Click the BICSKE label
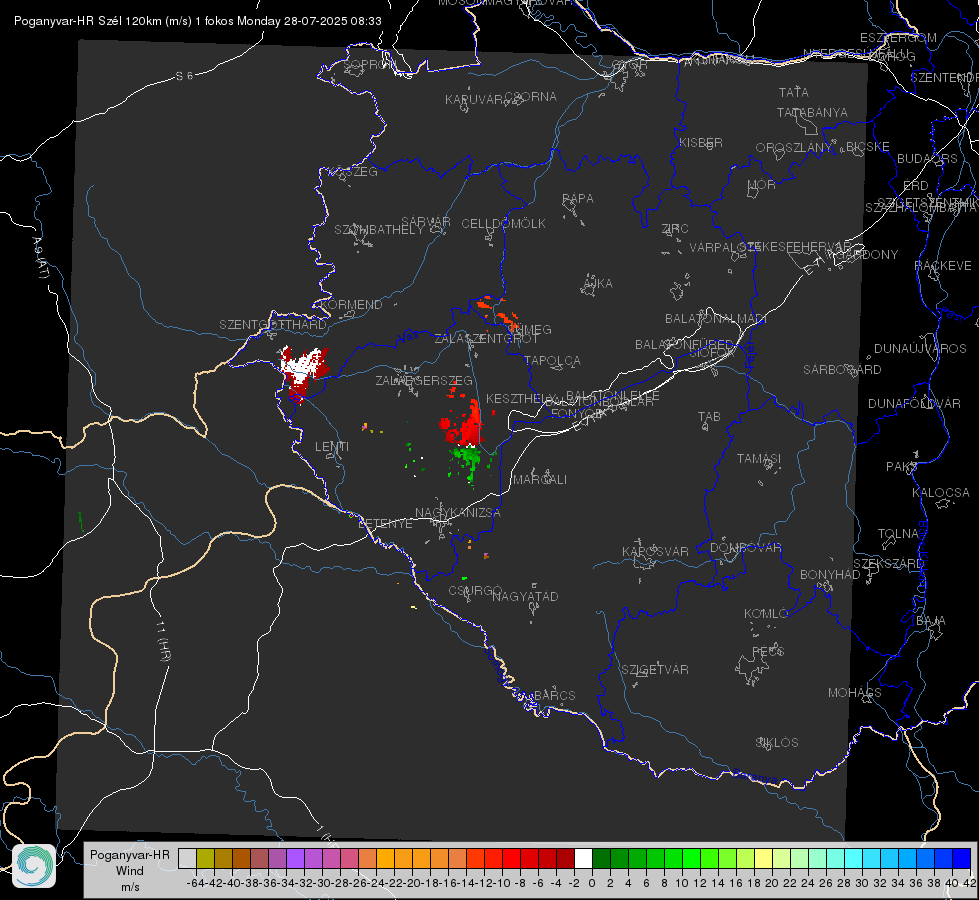This screenshot has height=900, width=979. click(868, 147)
